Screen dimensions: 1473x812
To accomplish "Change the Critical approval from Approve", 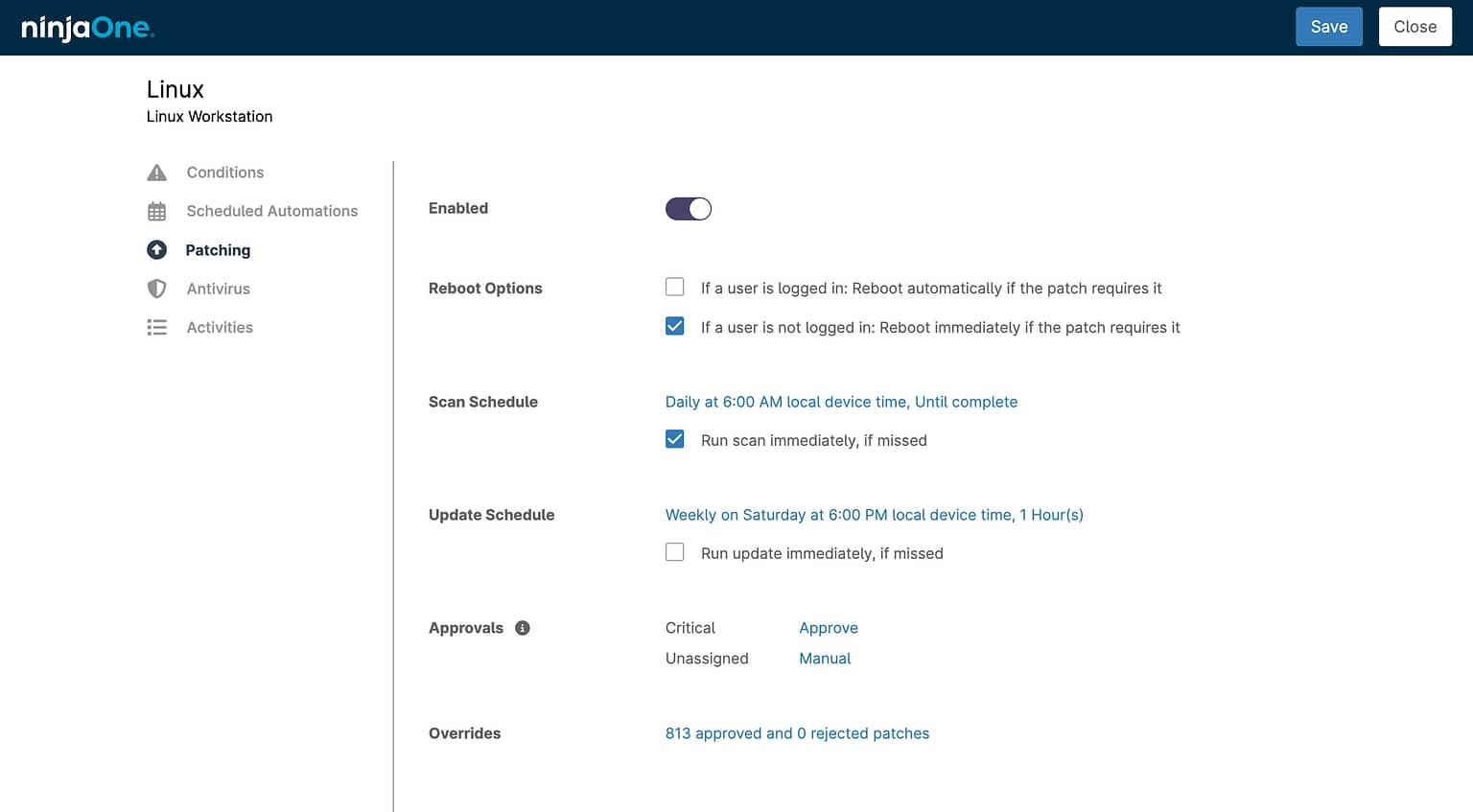I will coord(829,628).
